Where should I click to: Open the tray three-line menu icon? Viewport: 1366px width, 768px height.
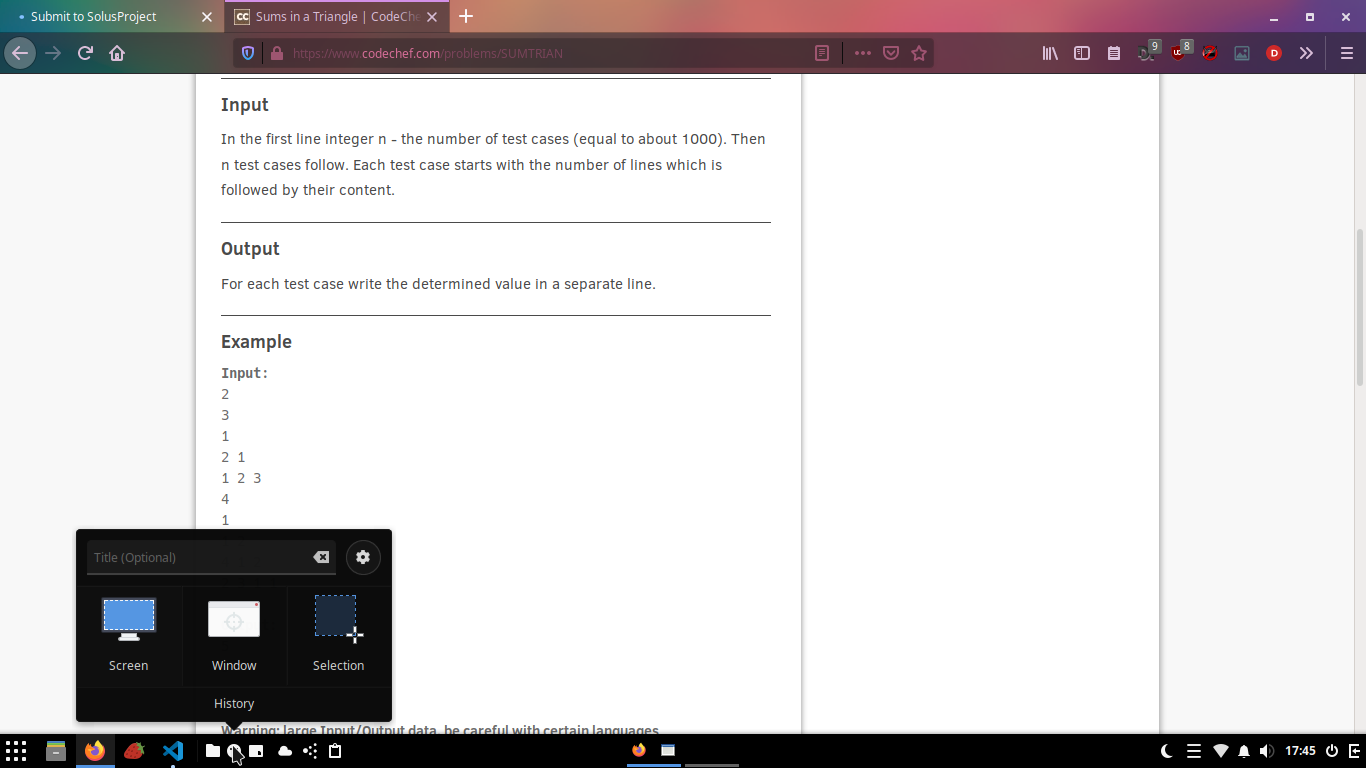tap(1193, 751)
